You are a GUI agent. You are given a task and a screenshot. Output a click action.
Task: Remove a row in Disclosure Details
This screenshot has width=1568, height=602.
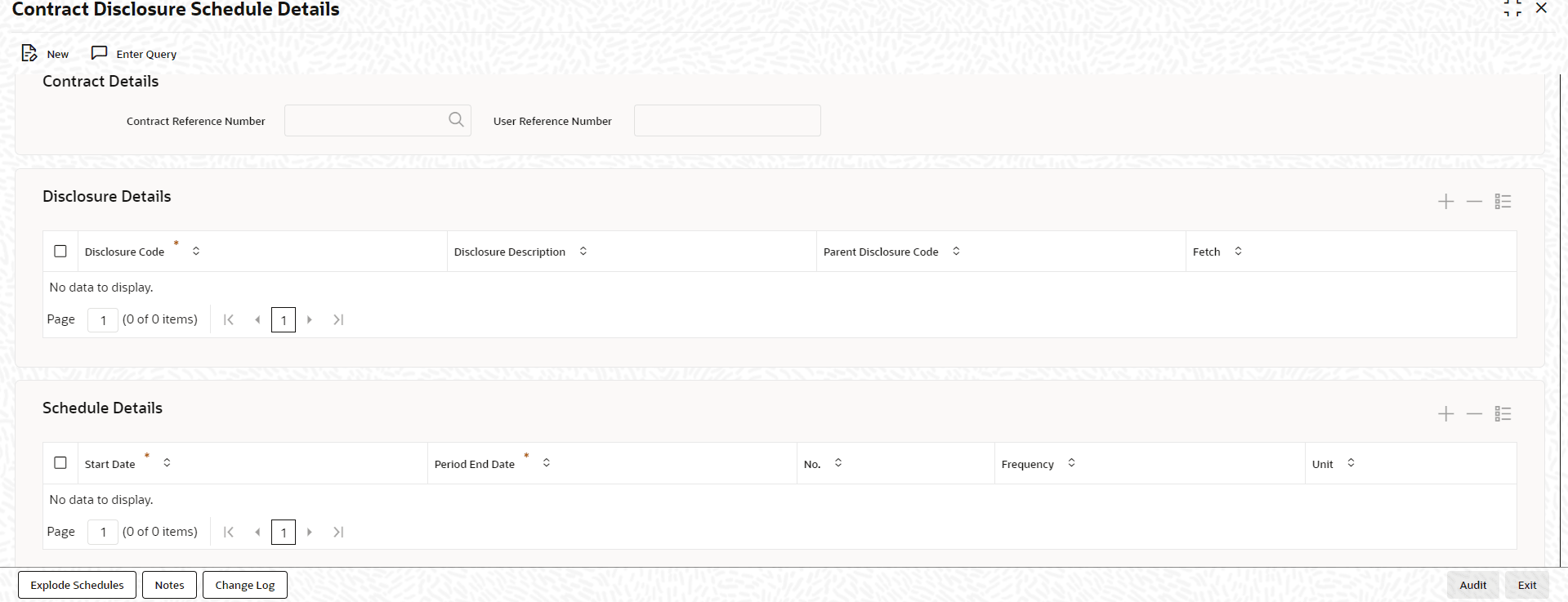click(1474, 202)
